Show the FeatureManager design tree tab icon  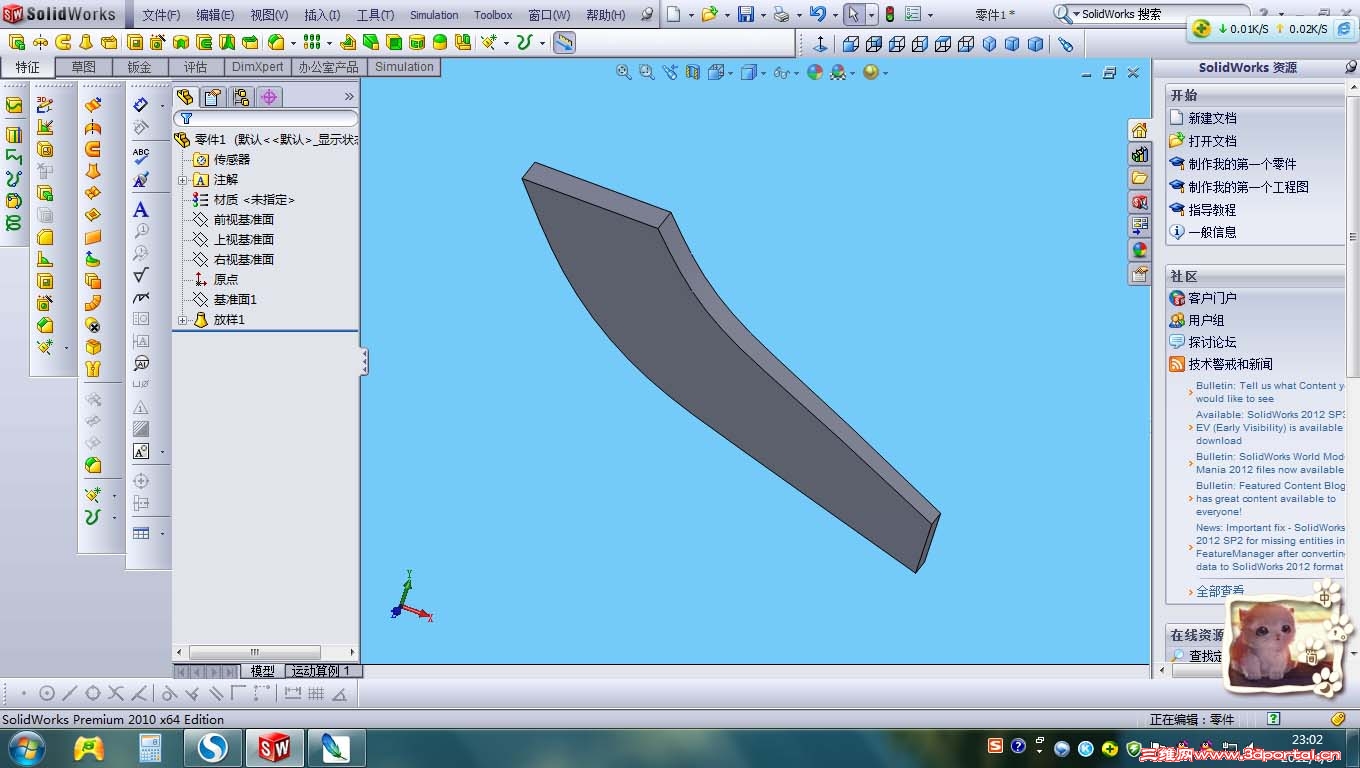pyautogui.click(x=185, y=97)
